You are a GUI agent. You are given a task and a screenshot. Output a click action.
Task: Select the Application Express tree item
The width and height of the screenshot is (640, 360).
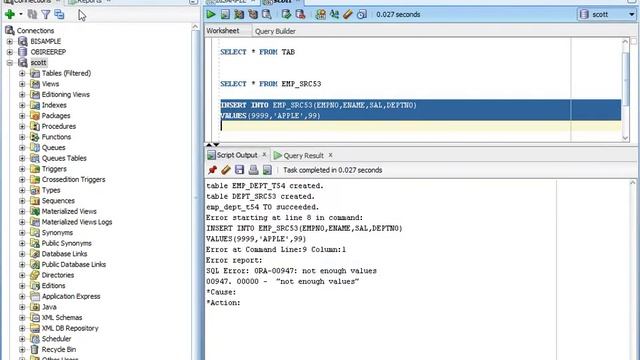[71, 296]
